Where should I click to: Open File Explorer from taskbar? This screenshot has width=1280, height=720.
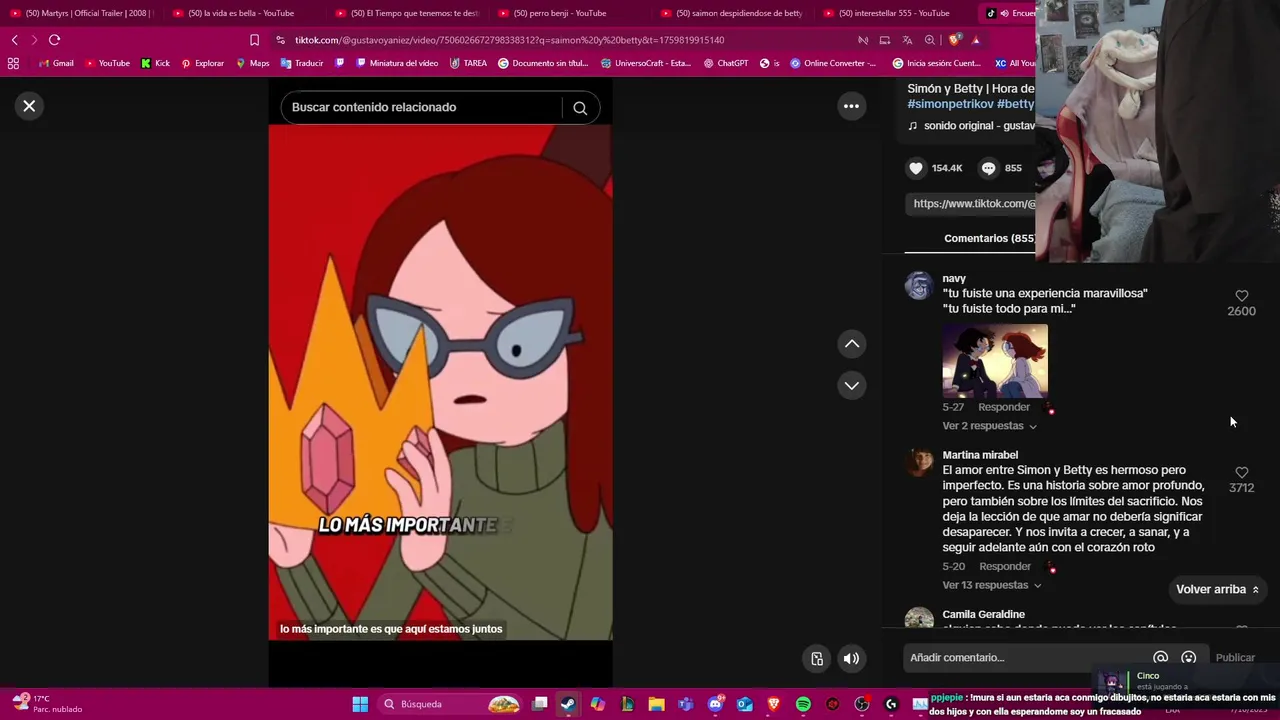tap(656, 704)
